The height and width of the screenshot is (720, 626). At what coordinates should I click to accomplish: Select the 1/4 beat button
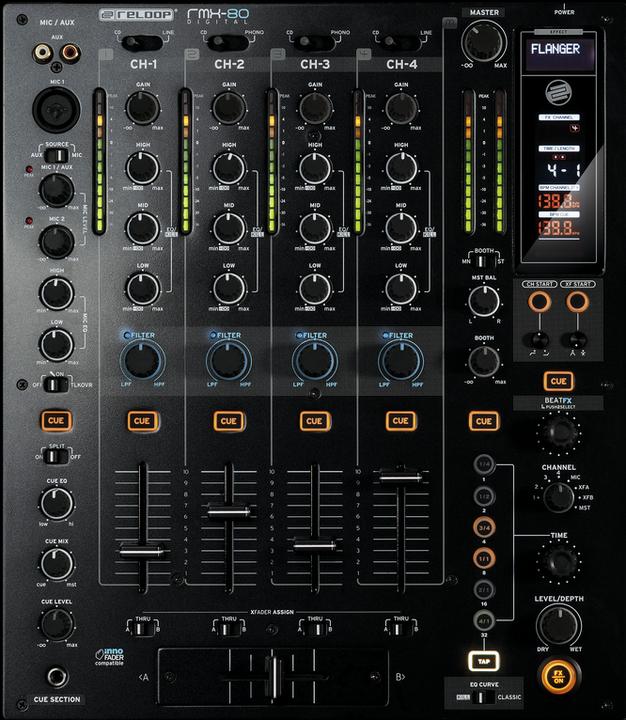pyautogui.click(x=484, y=465)
